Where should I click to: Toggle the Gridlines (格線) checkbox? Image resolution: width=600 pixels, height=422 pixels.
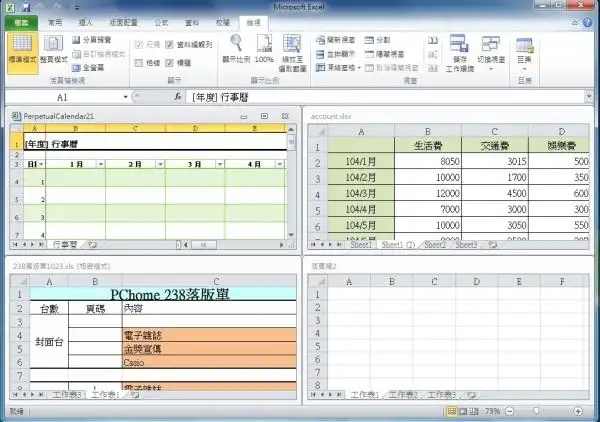point(139,63)
